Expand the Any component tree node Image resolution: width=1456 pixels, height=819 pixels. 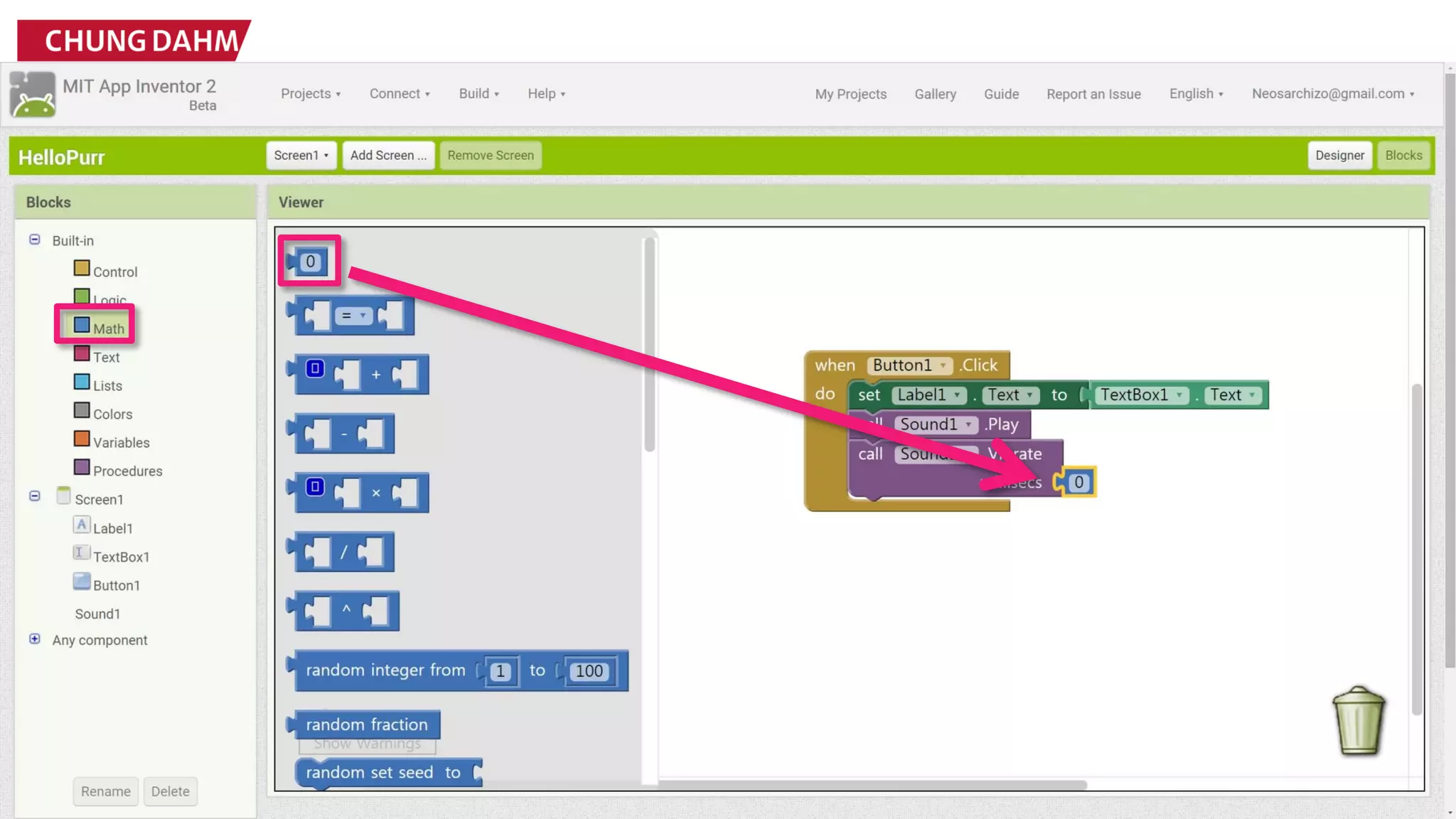point(34,639)
